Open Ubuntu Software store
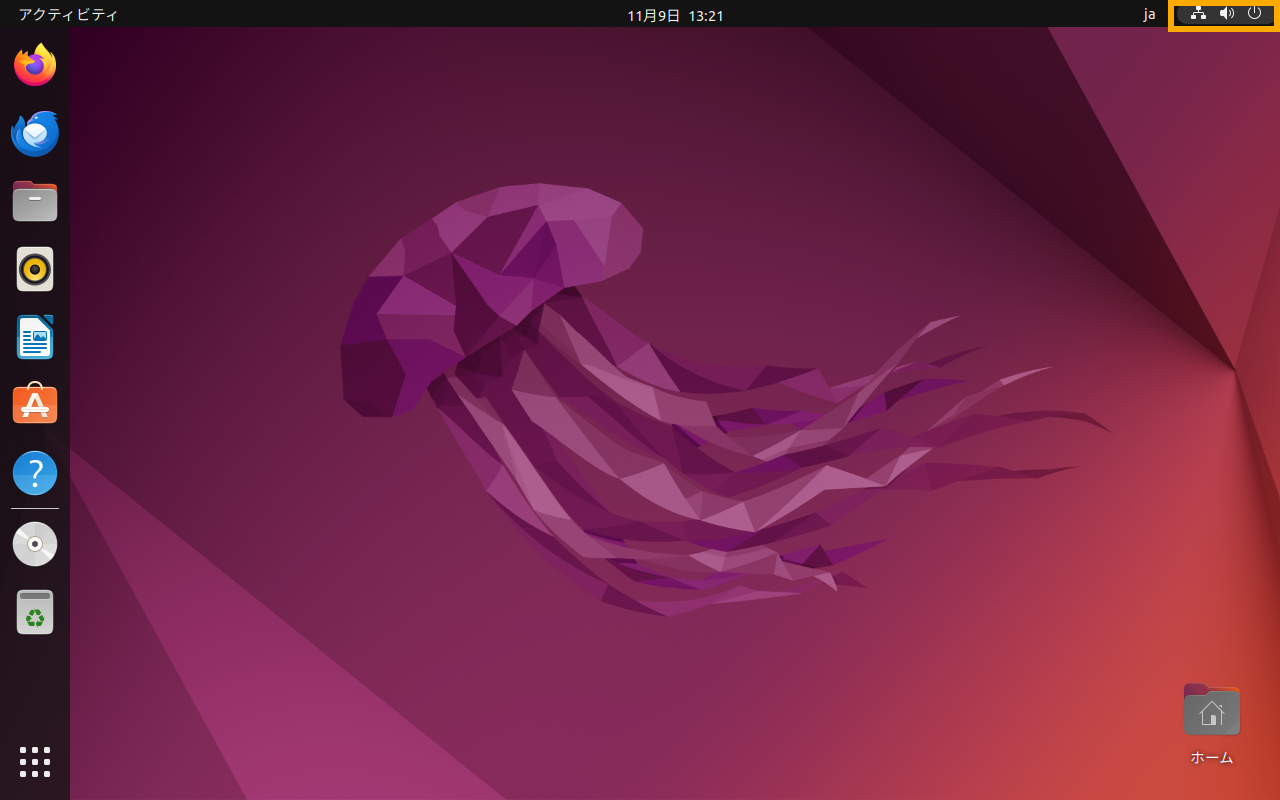The height and width of the screenshot is (800, 1280). 35,404
